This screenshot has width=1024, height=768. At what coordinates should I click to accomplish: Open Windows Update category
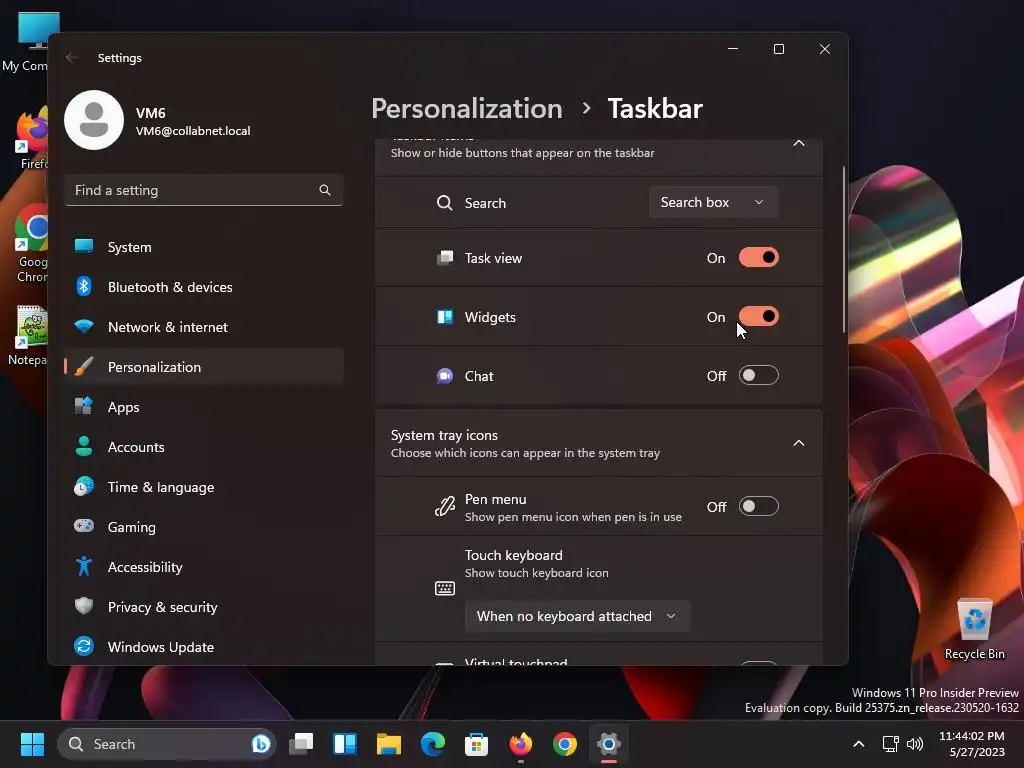[x=204, y=647]
